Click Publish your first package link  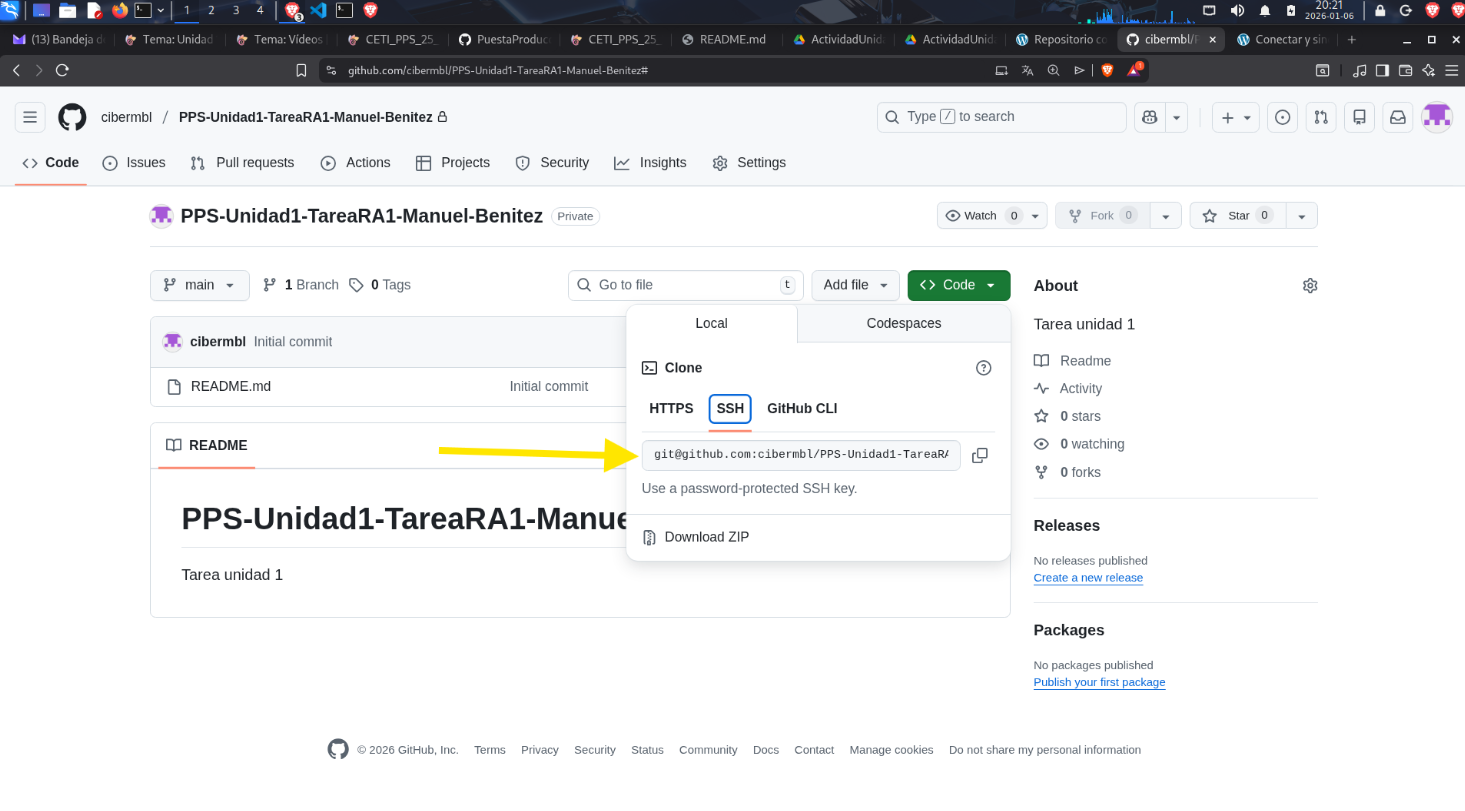click(x=1100, y=682)
